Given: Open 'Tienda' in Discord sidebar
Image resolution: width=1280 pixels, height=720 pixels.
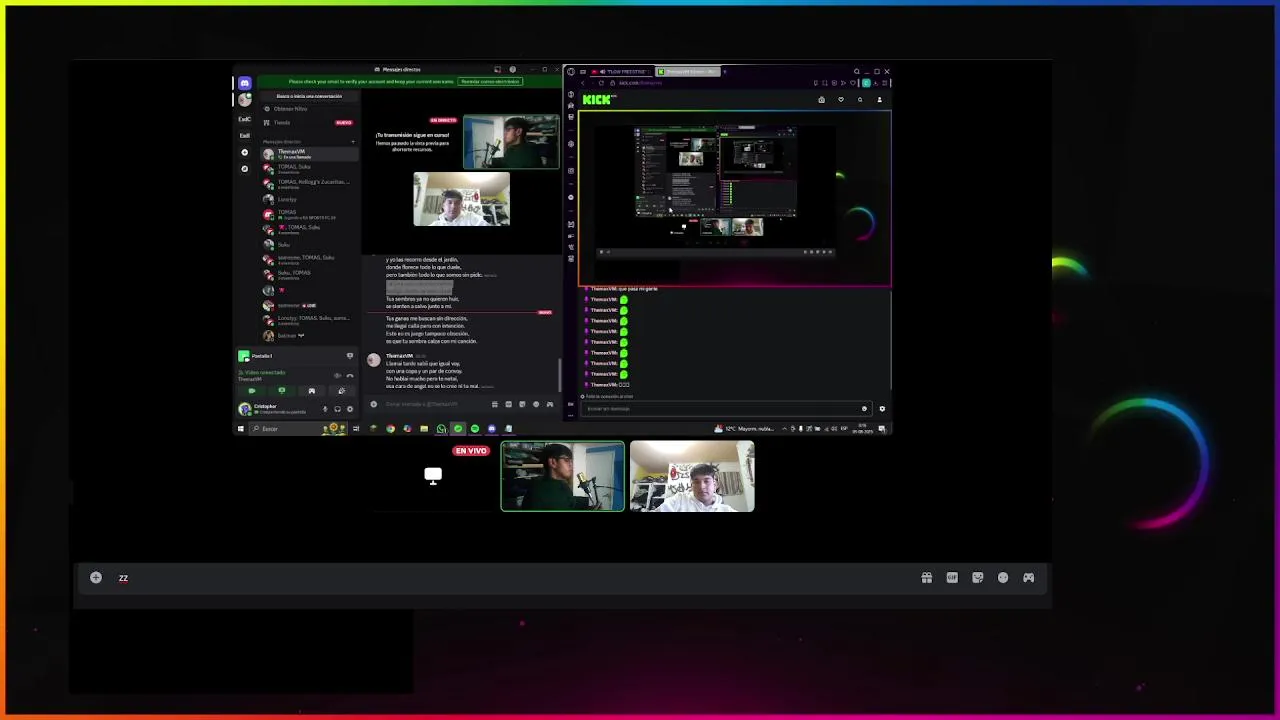Looking at the screenshot, I should (x=309, y=122).
